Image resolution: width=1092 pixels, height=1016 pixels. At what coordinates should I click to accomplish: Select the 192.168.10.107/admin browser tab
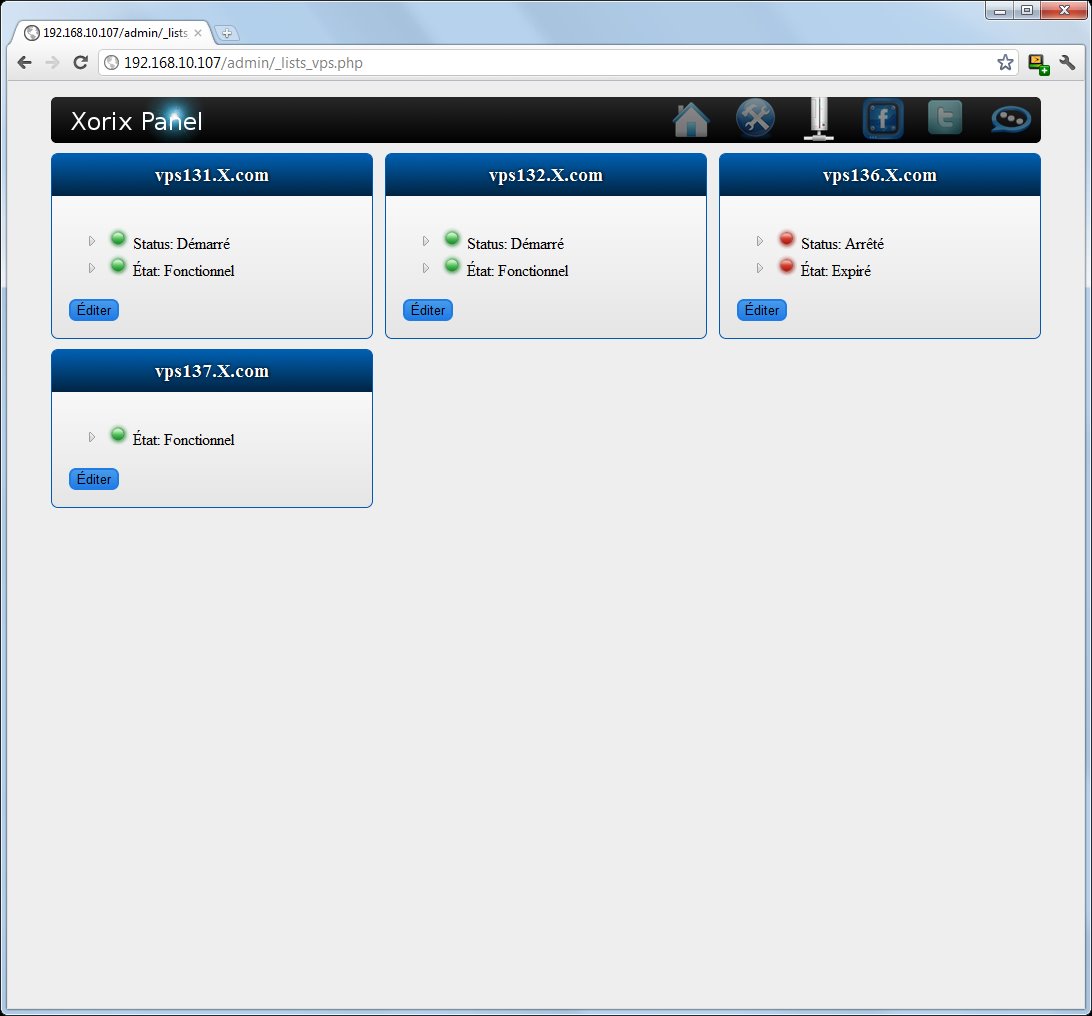coord(112,33)
